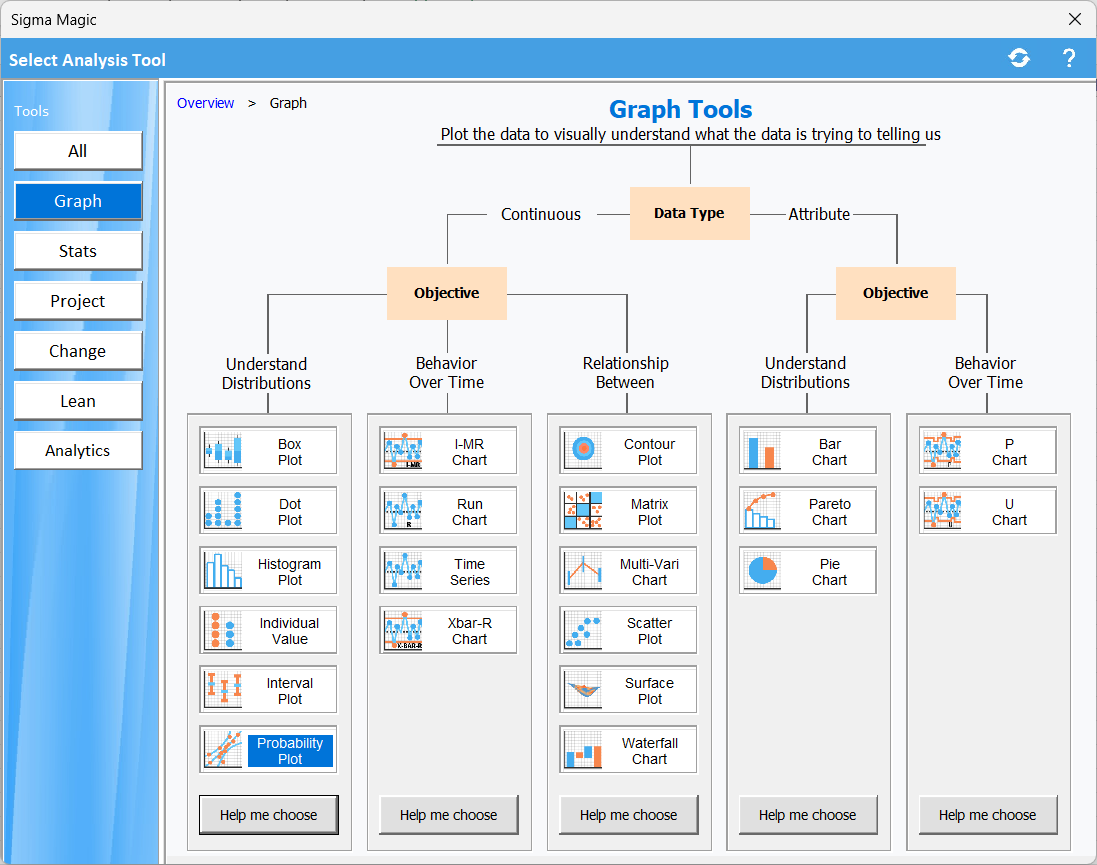Select the Pareto Chart icon
Screen dimensions: 1097x865
coord(763,511)
